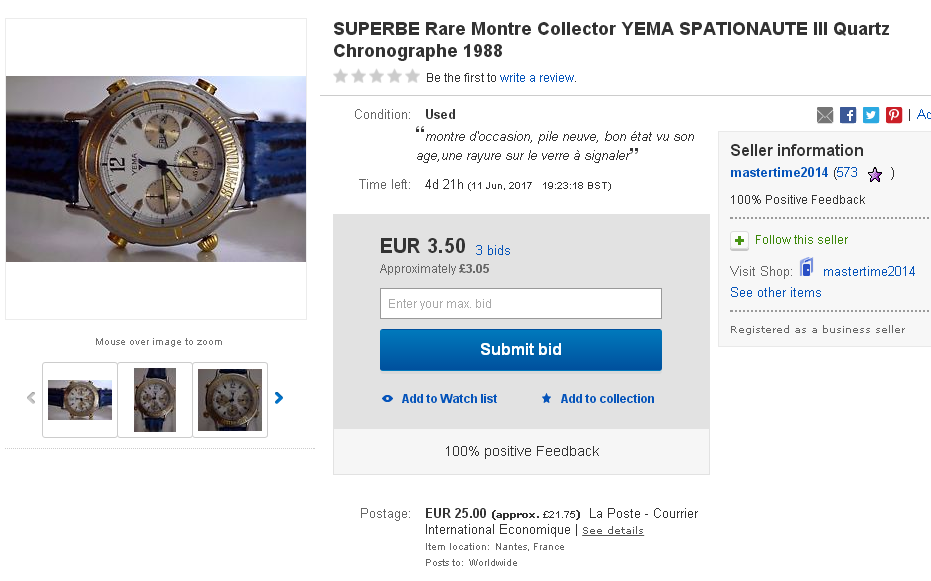
Task: Click star icon beside Add to collection
Action: 547,399
